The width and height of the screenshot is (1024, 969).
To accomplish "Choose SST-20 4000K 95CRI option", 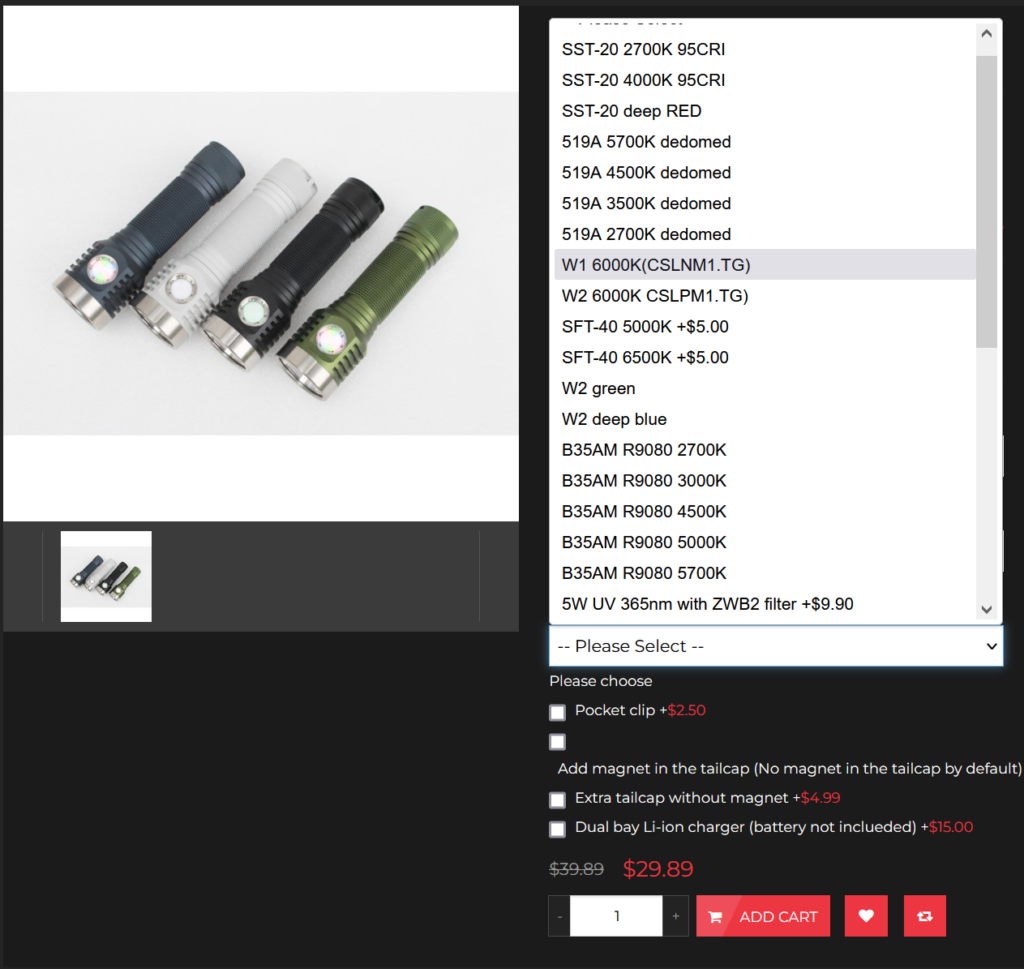I will click(x=643, y=80).
